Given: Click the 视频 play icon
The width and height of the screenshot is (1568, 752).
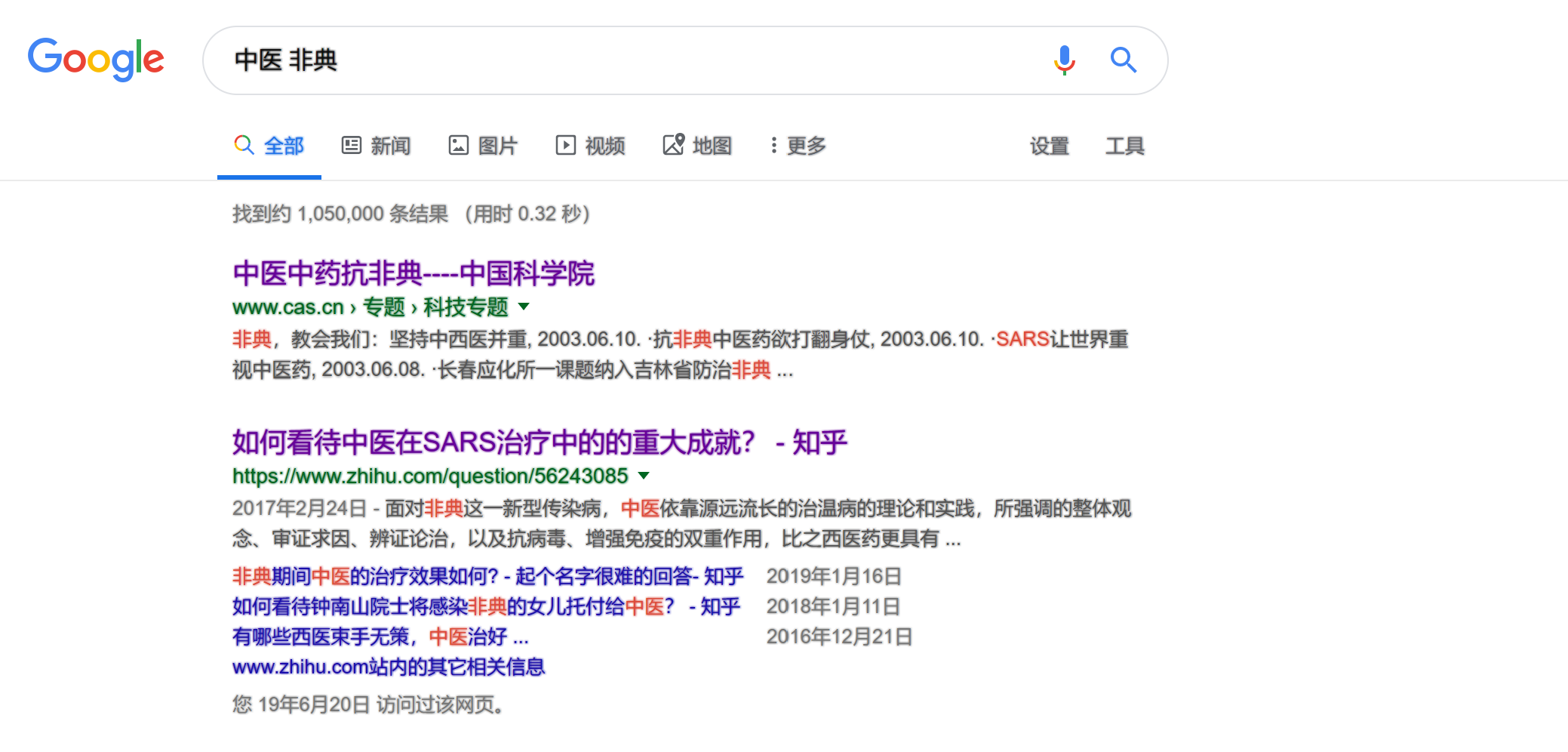Looking at the screenshot, I should tap(566, 145).
